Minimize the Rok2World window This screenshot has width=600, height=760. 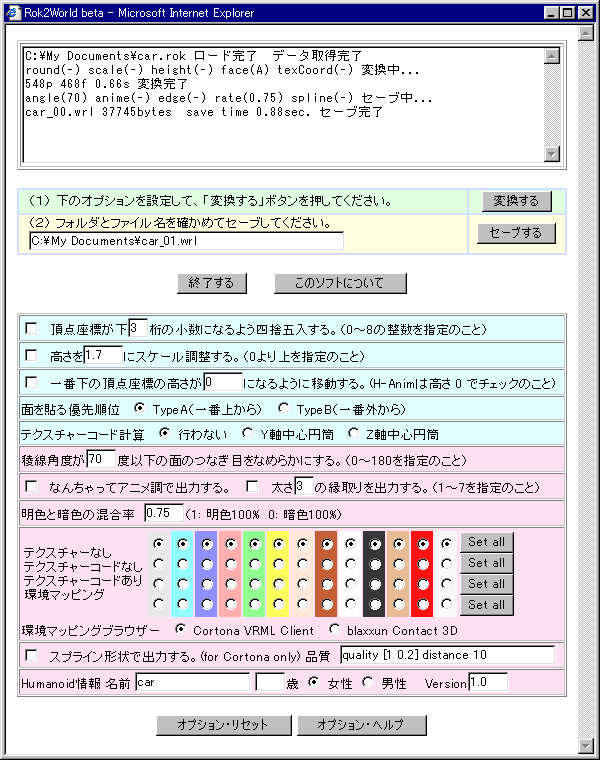(551, 13)
